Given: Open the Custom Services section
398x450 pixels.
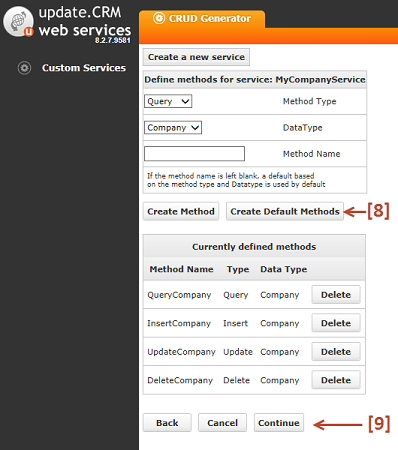Looking at the screenshot, I should (84, 68).
